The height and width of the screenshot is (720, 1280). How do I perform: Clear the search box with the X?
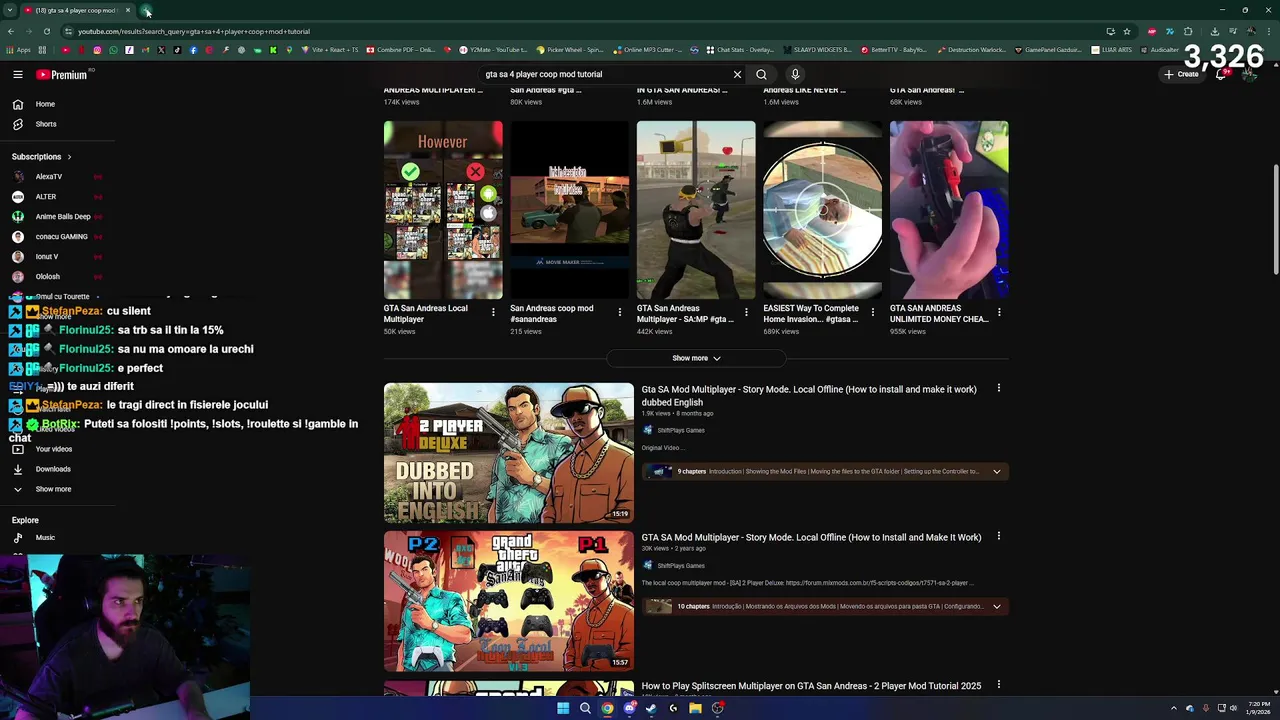737,74
